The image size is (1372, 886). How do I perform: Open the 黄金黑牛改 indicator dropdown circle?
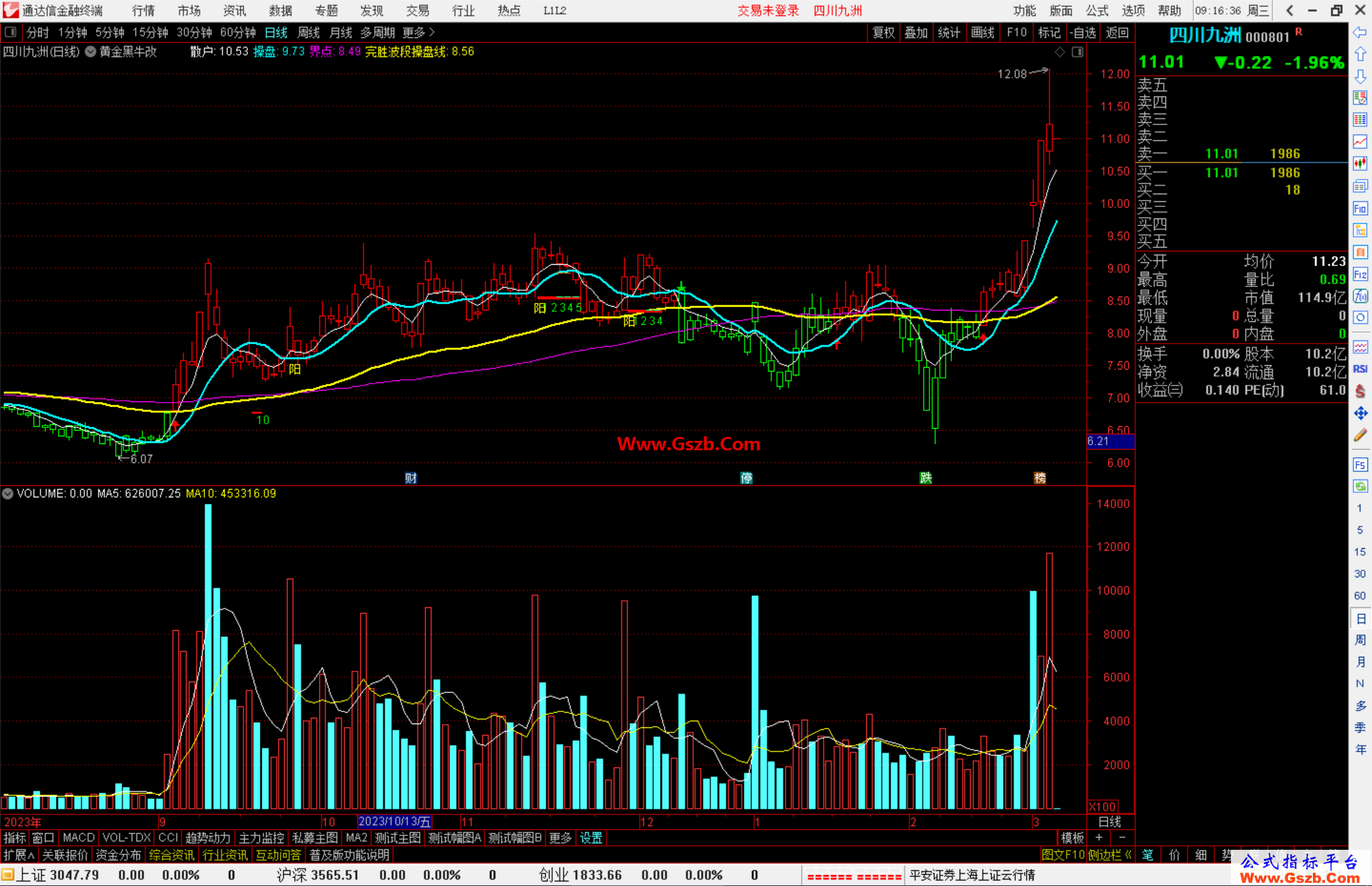(90, 52)
